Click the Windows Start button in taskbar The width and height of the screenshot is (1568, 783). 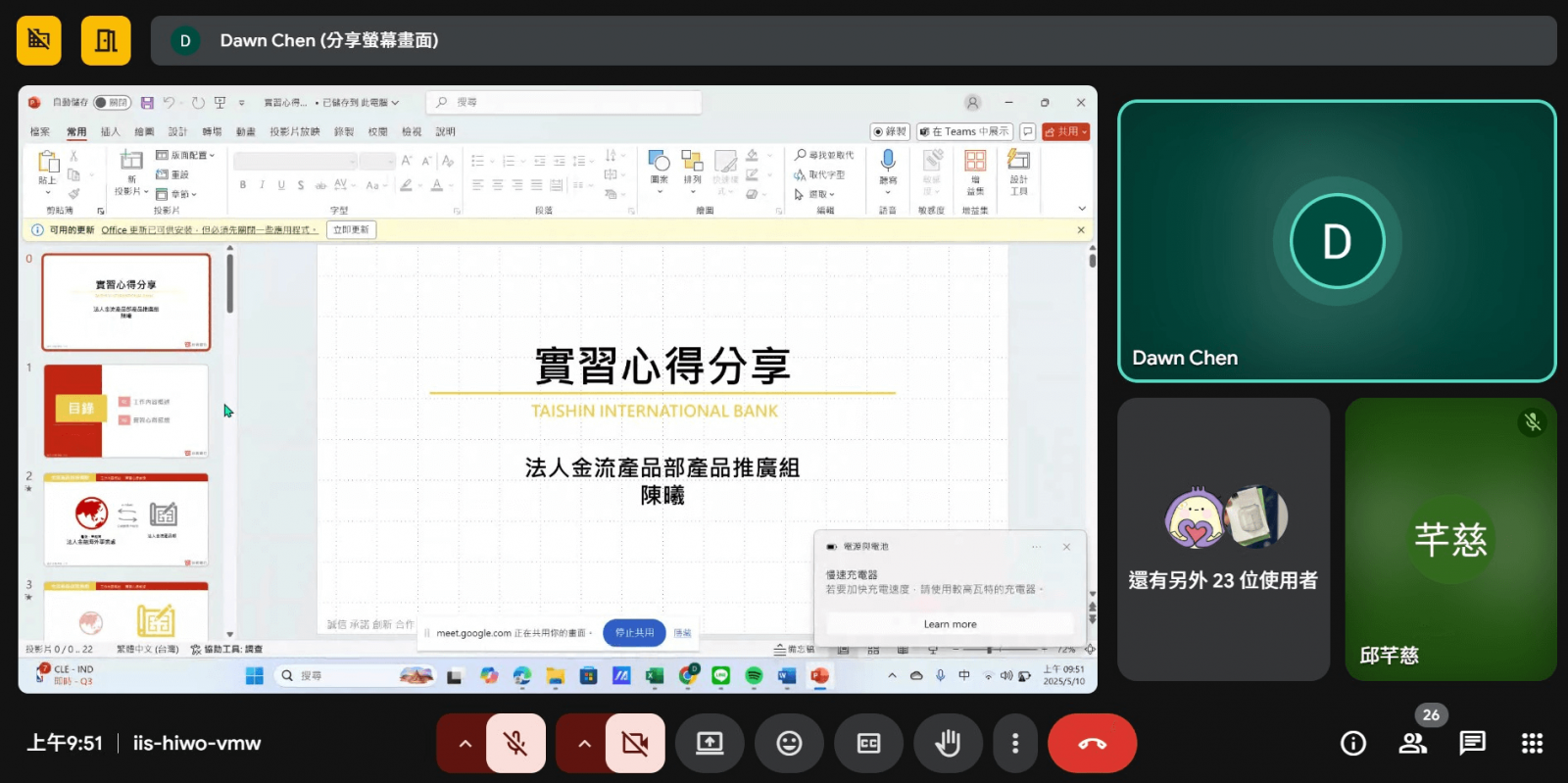(x=254, y=675)
